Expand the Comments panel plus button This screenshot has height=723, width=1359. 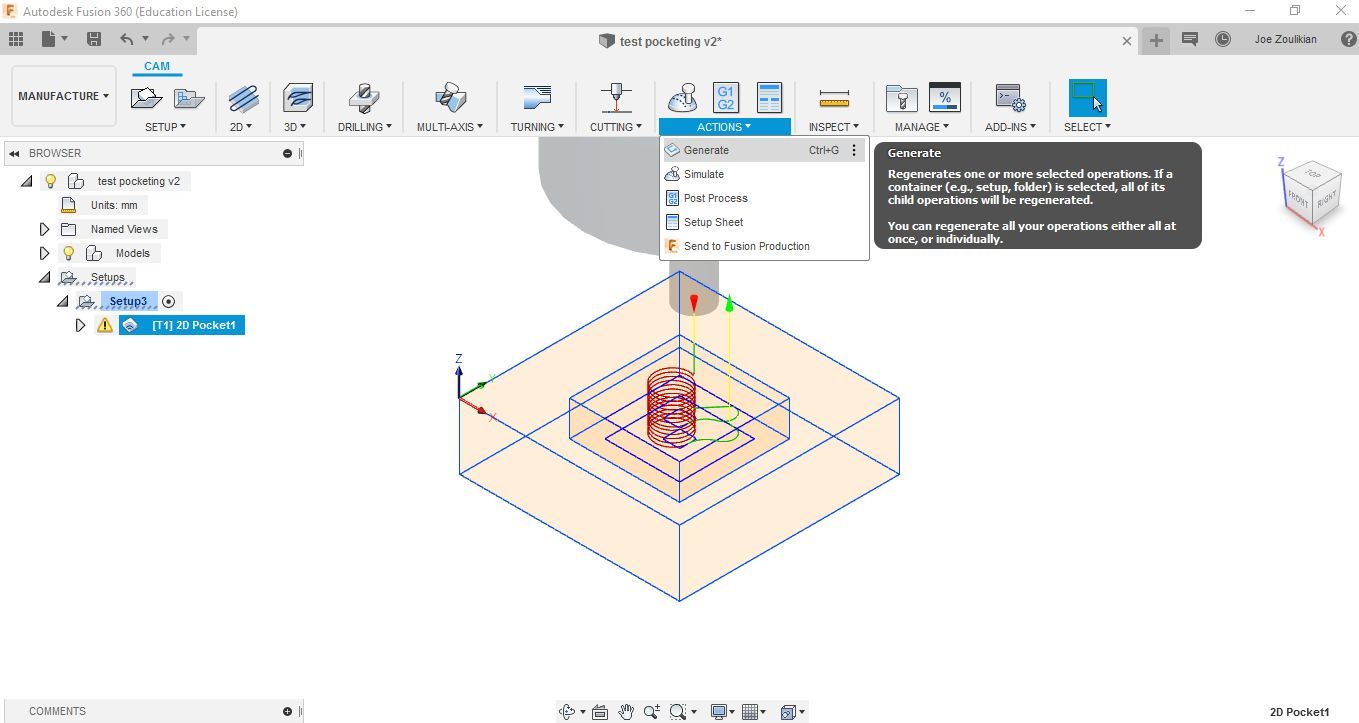[x=287, y=711]
